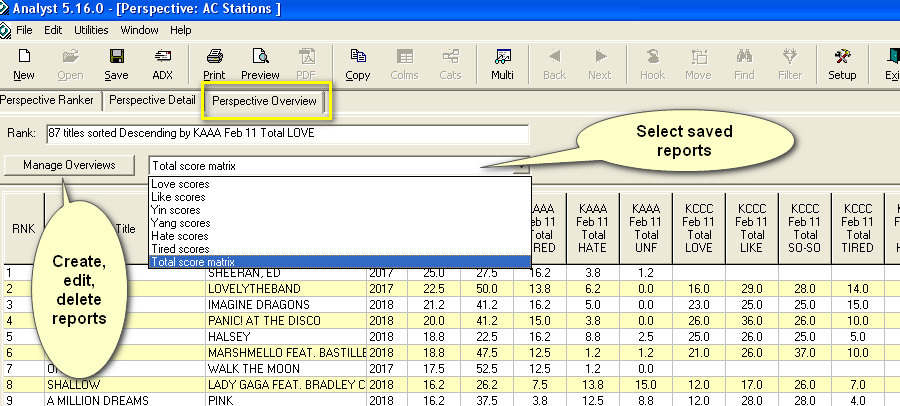Collapse the Total score matrix combo box
The image size is (900, 406).
tap(521, 167)
